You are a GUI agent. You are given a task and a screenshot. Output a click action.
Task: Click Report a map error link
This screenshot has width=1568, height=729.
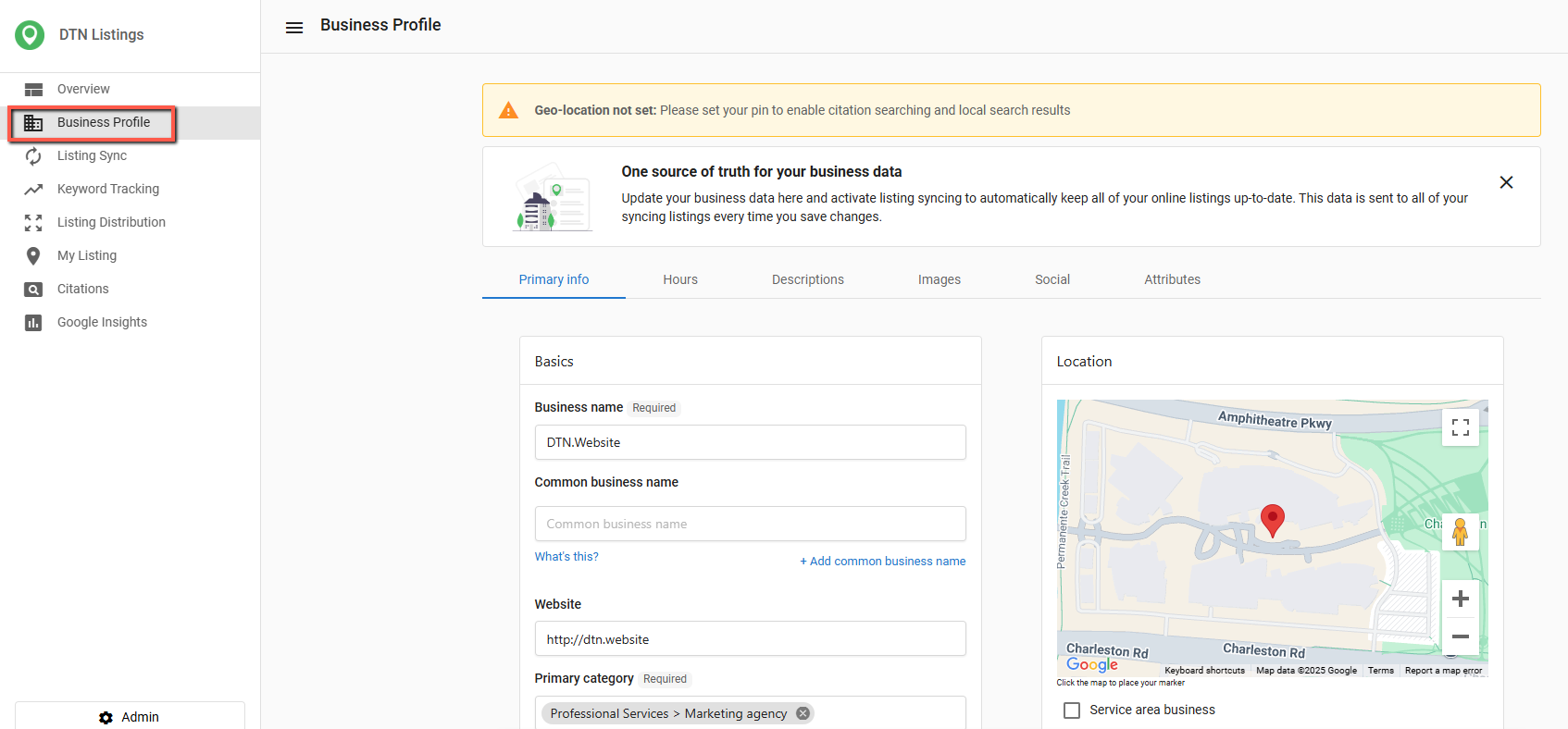[1443, 671]
